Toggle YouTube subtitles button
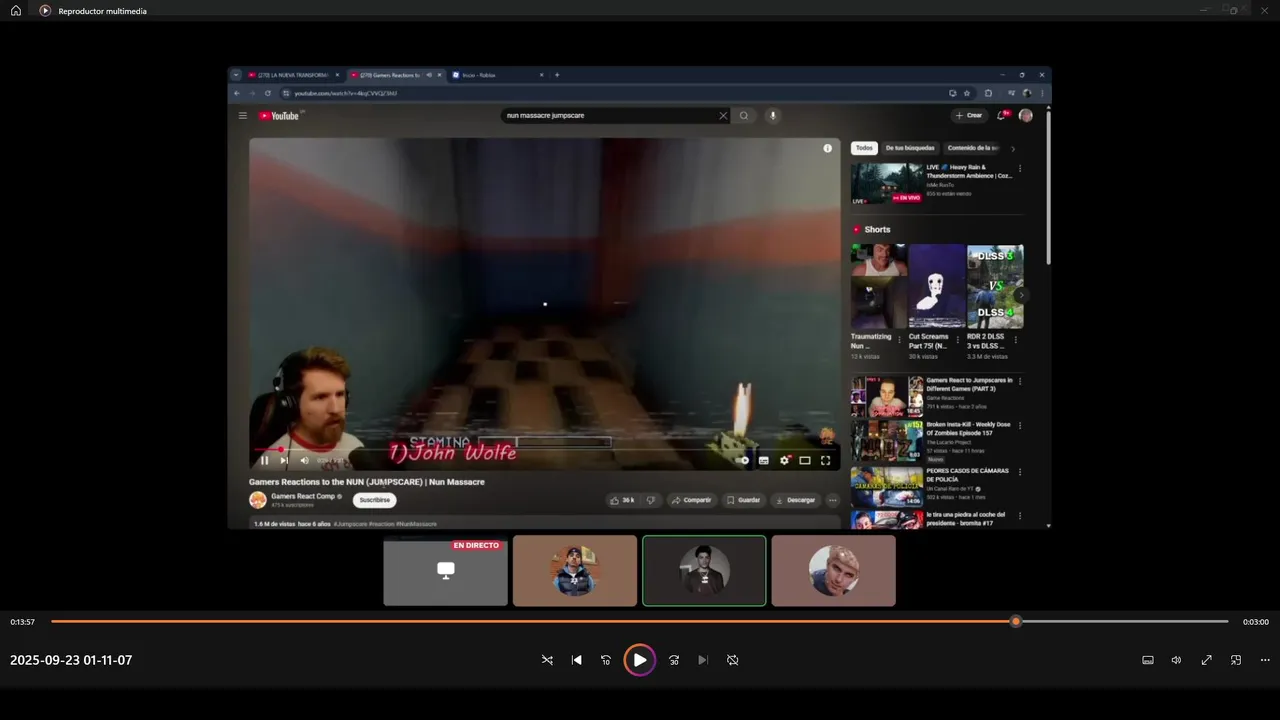Image resolution: width=1280 pixels, height=720 pixels. coord(763,460)
